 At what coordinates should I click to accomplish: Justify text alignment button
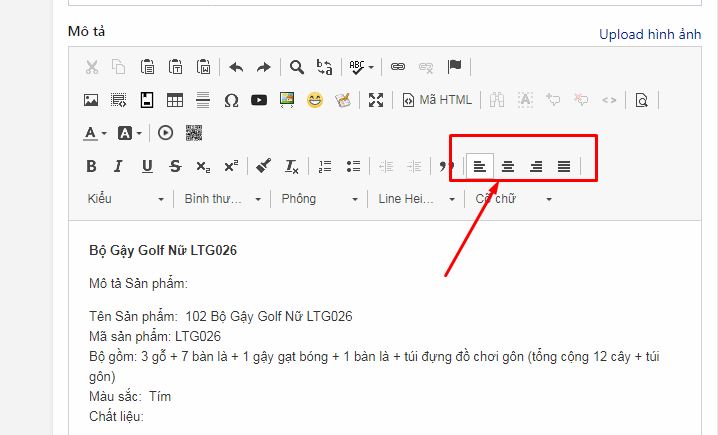564,166
